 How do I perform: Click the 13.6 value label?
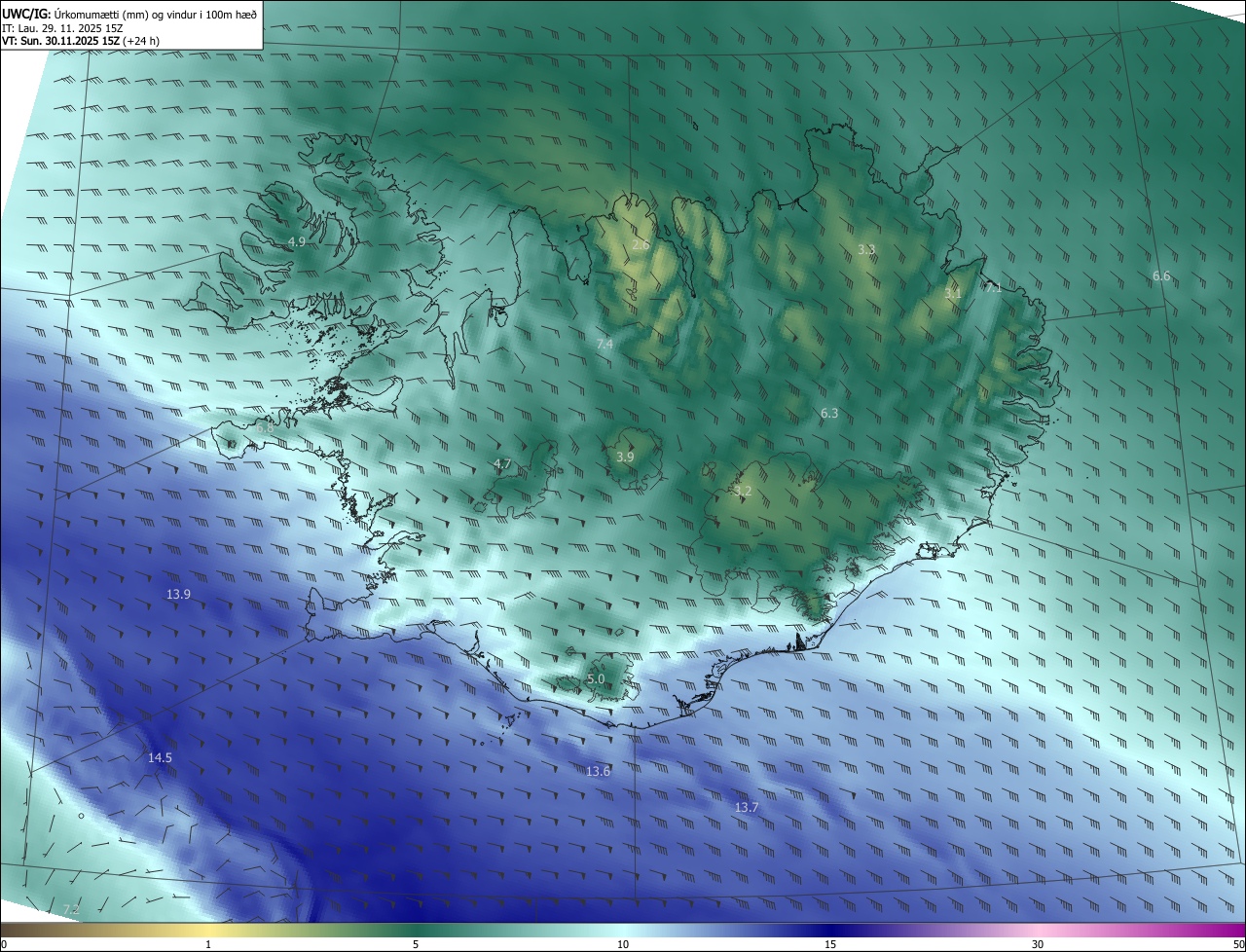tap(598, 772)
